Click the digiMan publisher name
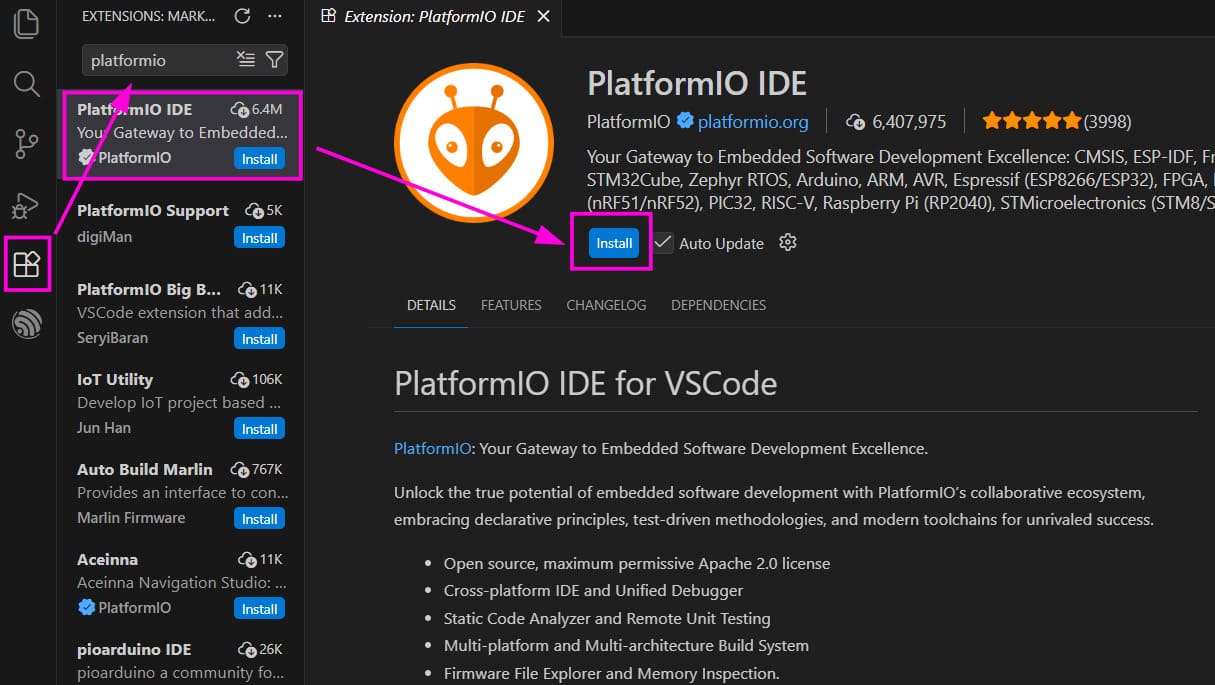 click(104, 237)
